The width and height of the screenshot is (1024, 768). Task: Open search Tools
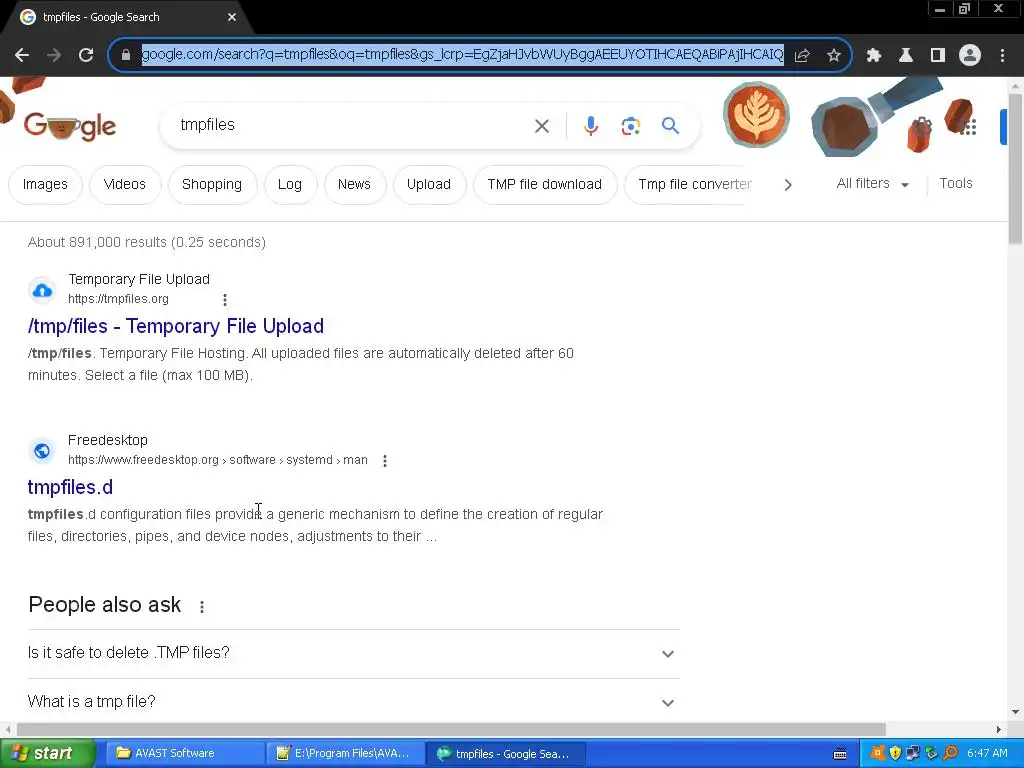(x=955, y=184)
